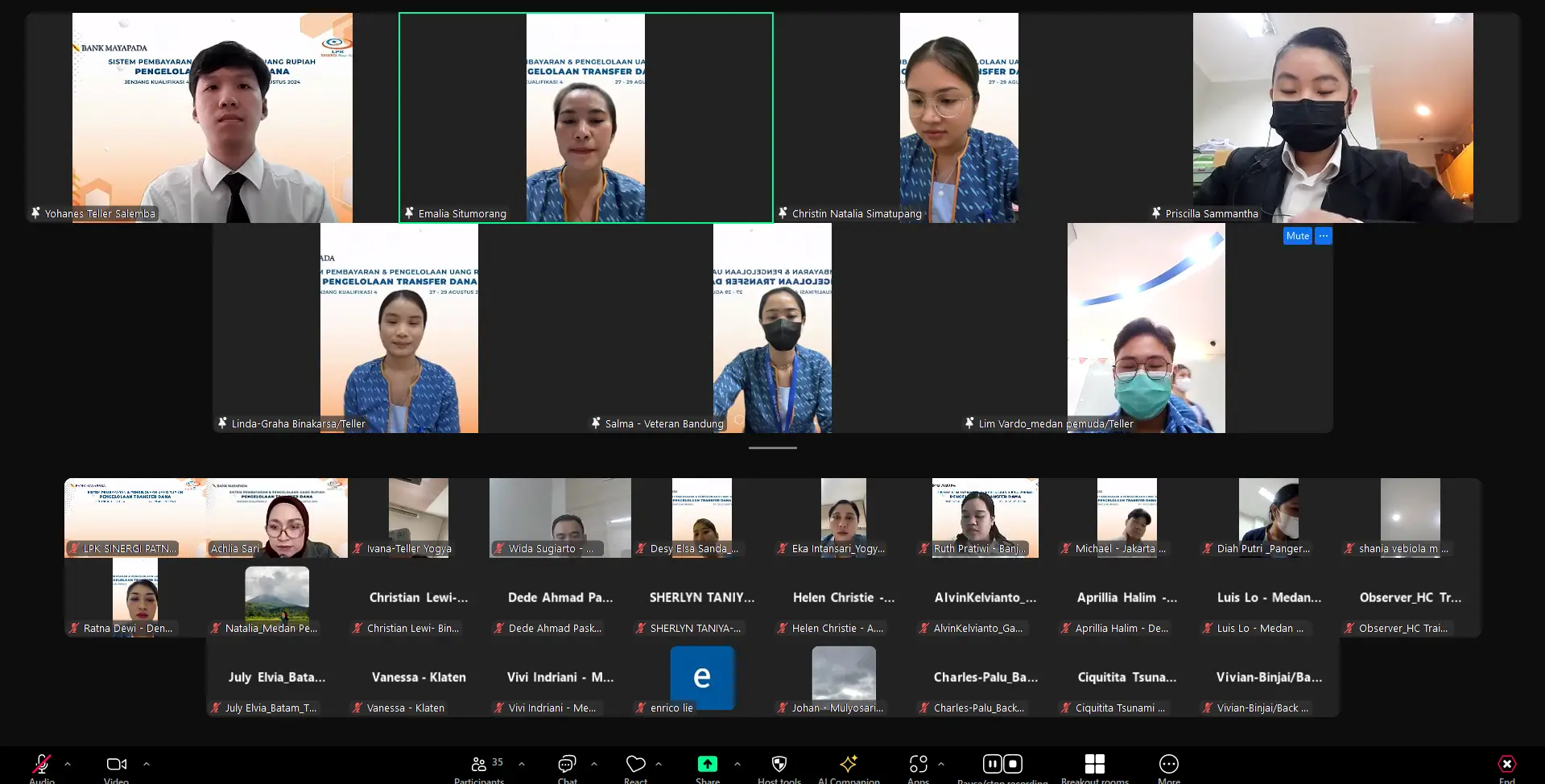Open Host tools shield icon
1545x784 pixels.
(779, 765)
